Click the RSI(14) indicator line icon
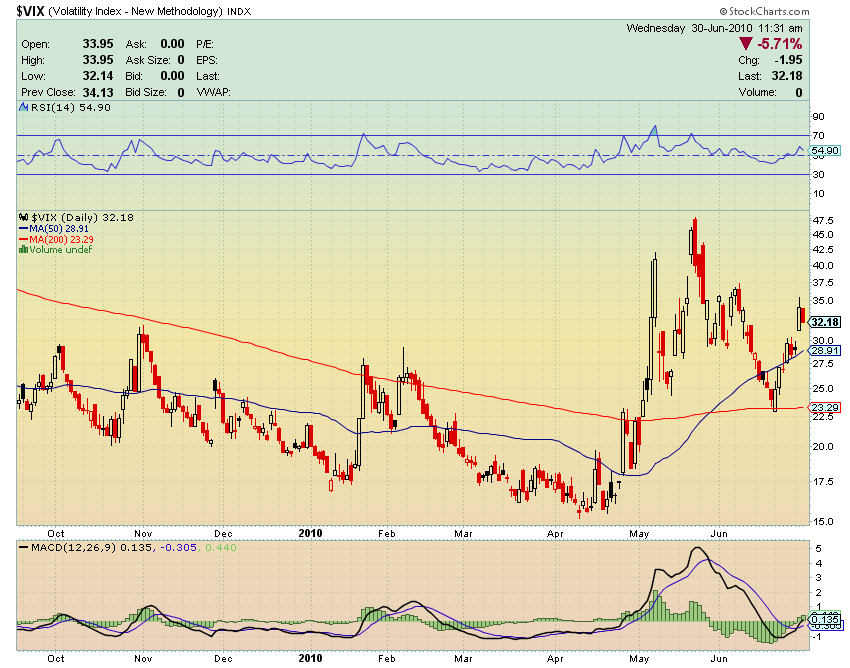850x668 pixels. tap(24, 107)
